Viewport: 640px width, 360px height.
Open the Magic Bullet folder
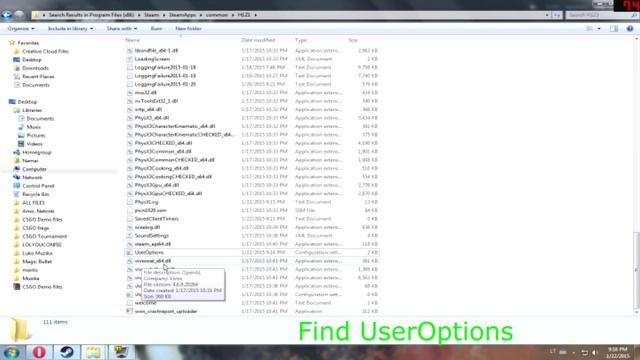[37, 262]
